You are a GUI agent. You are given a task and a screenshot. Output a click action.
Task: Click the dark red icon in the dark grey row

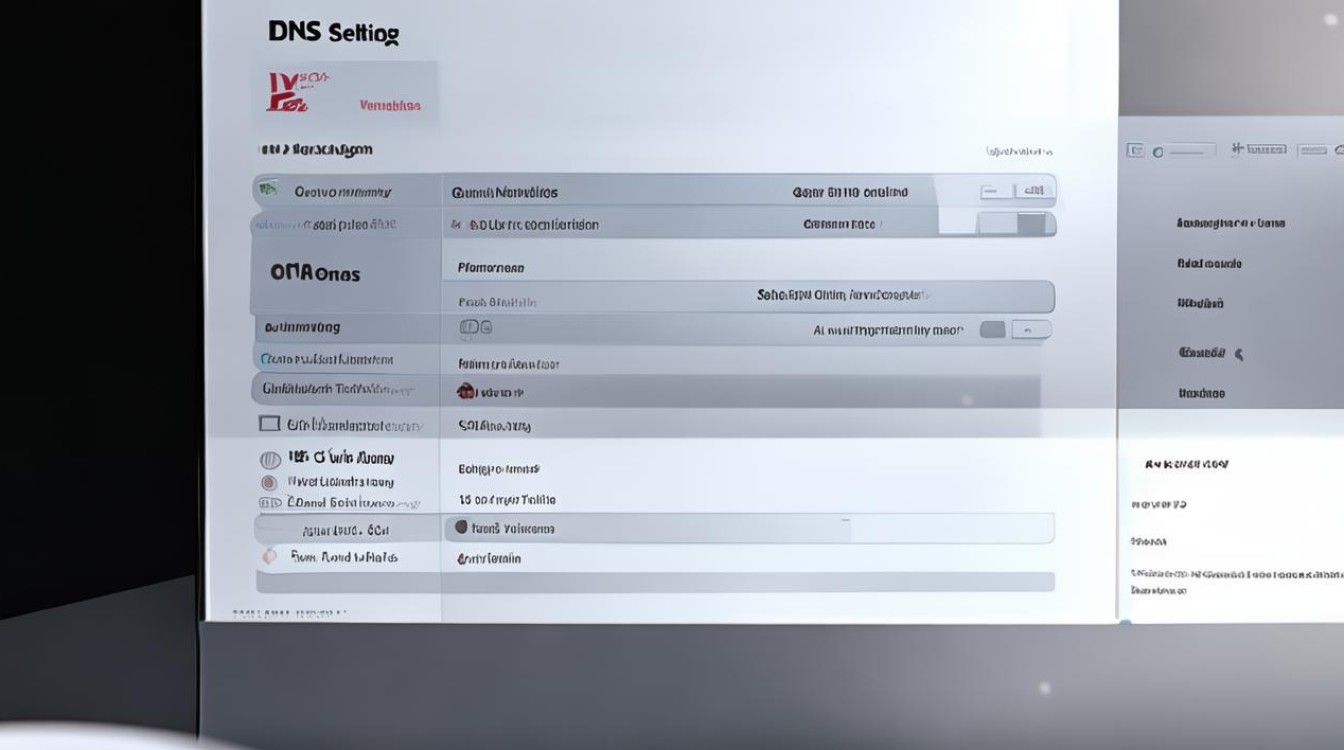click(x=466, y=391)
